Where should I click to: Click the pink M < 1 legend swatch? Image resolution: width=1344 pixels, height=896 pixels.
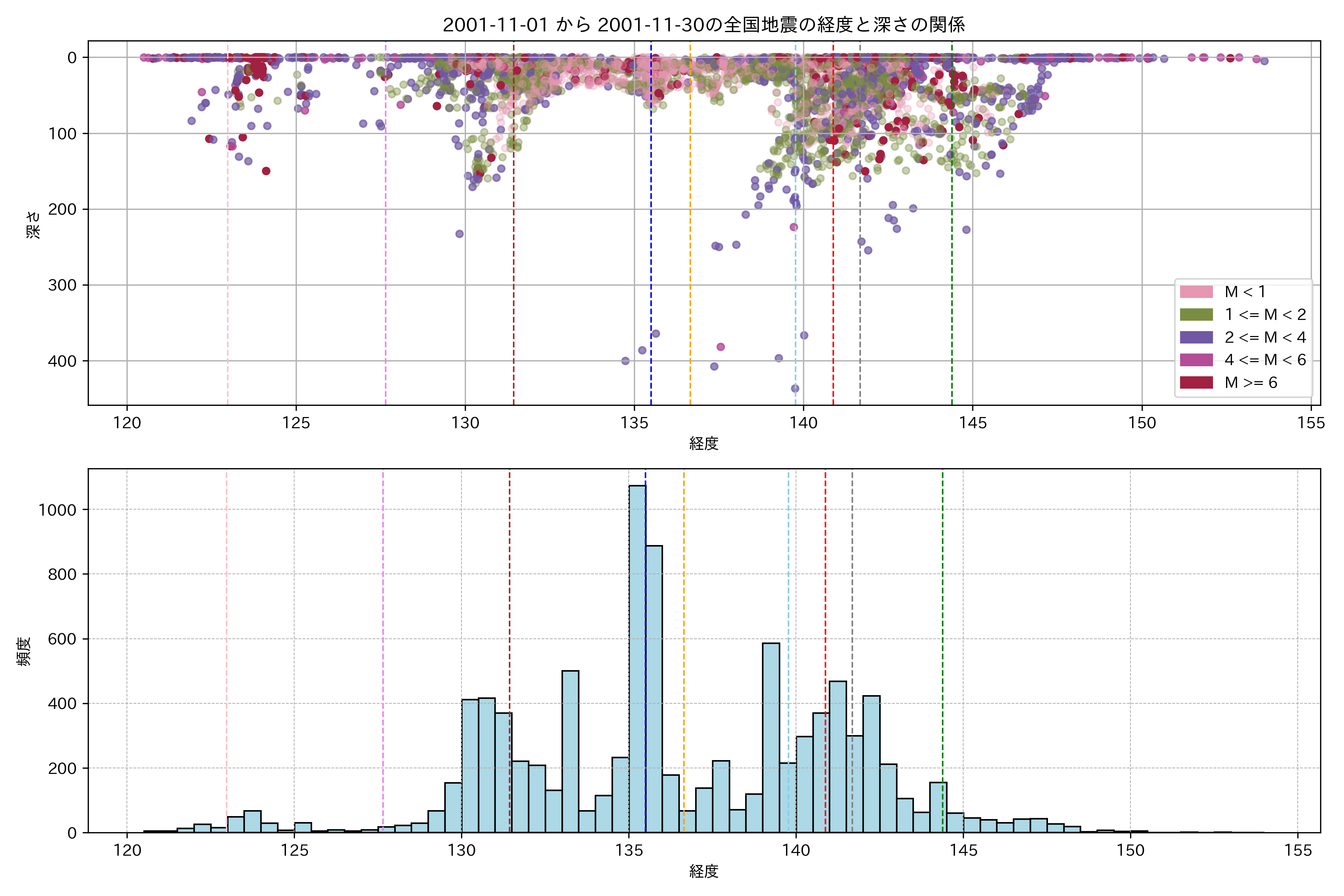click(x=1196, y=292)
